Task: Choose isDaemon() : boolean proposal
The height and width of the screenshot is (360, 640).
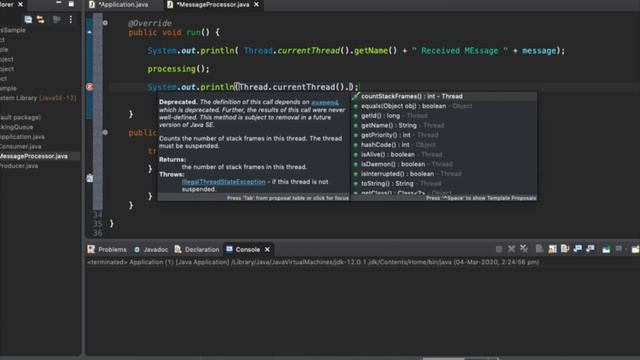Action: [444, 164]
